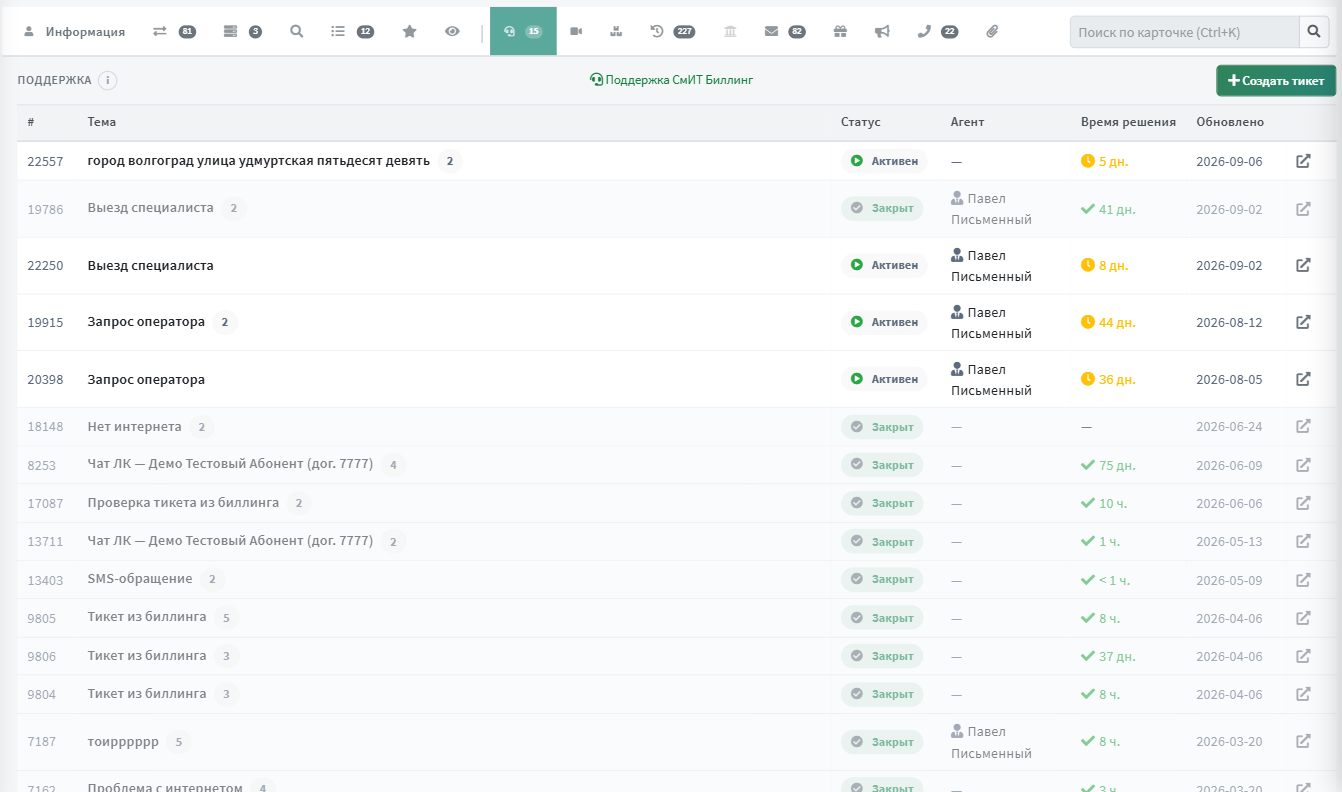Select the SMS-обращение ticket row
The height and width of the screenshot is (792, 1342).
tap(676, 580)
